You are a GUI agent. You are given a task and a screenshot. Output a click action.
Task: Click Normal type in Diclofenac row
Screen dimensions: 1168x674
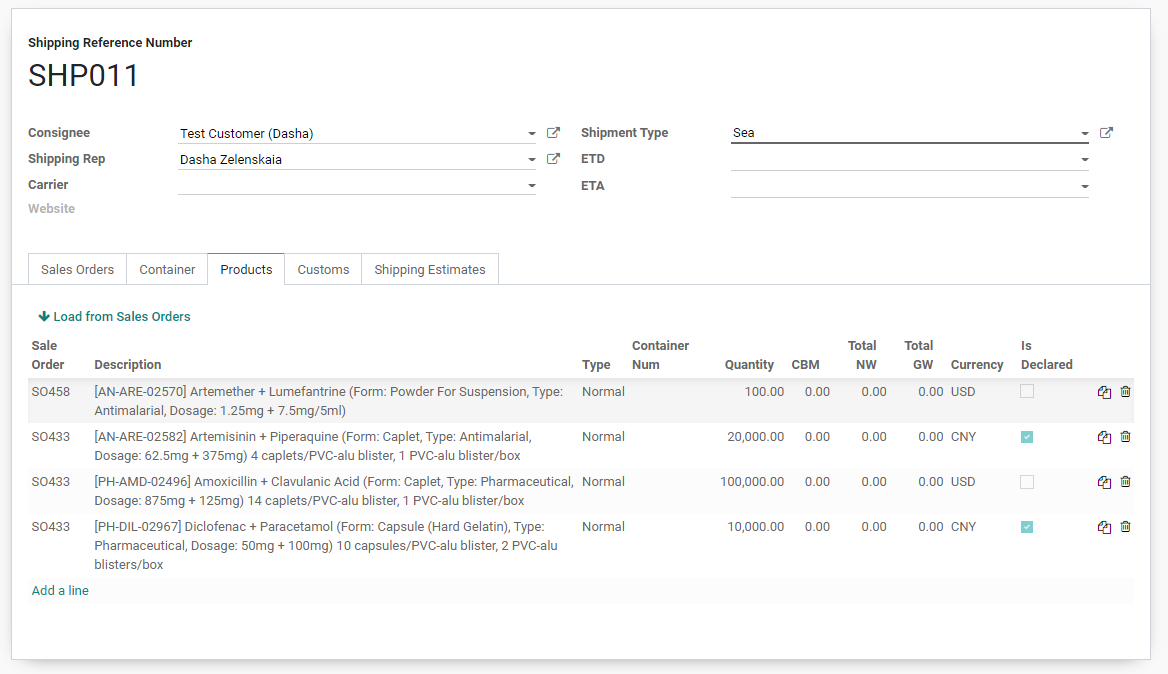(x=603, y=527)
